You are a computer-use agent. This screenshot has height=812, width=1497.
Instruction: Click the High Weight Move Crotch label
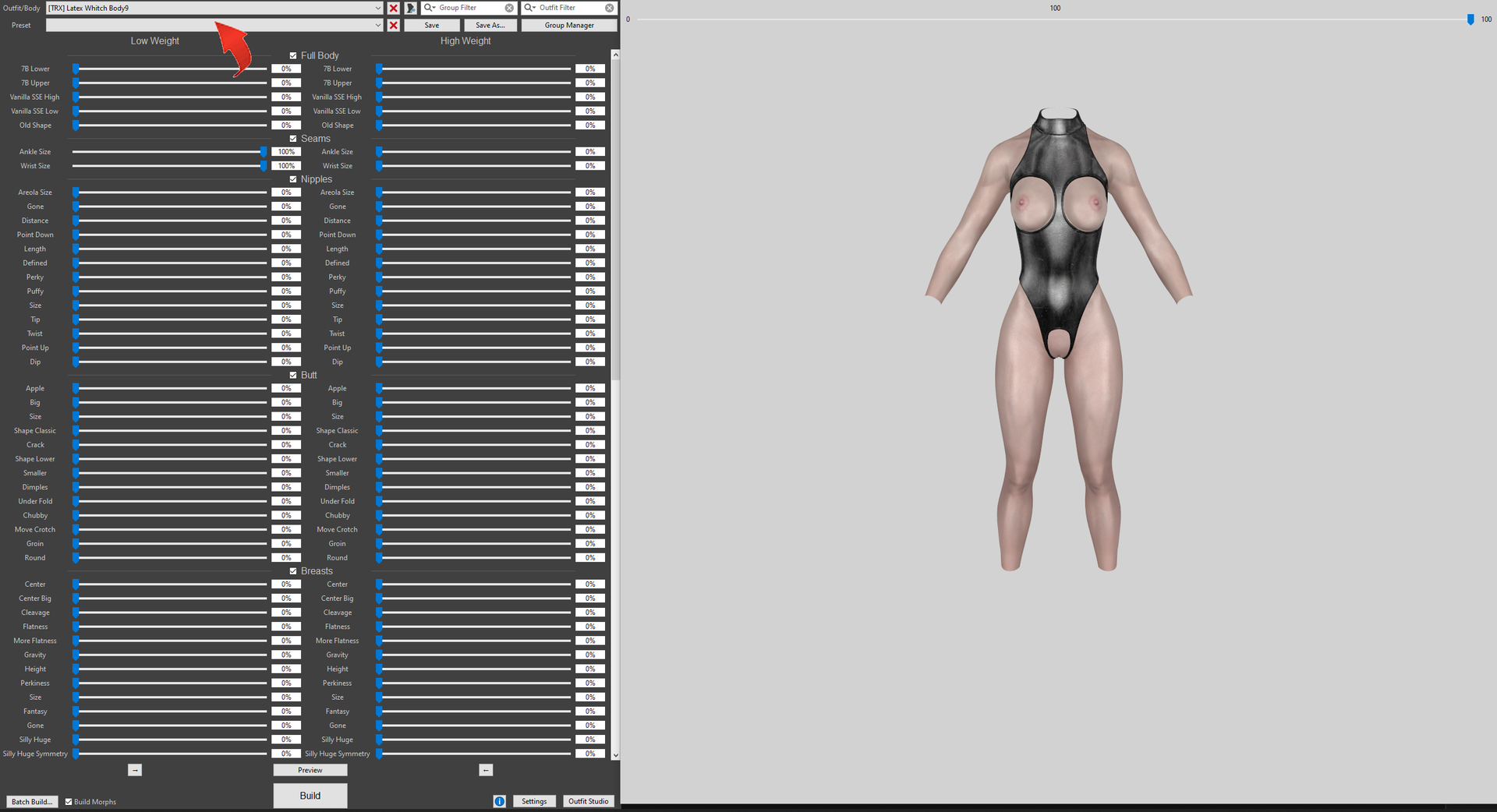click(337, 530)
